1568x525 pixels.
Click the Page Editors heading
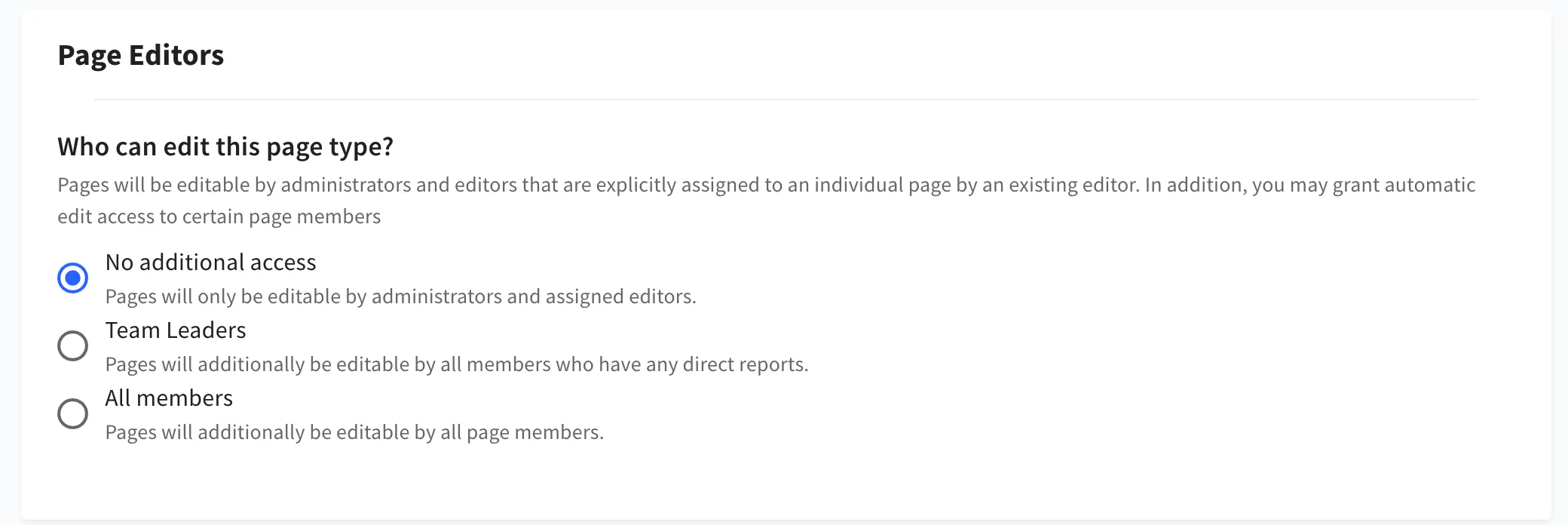[x=141, y=54]
